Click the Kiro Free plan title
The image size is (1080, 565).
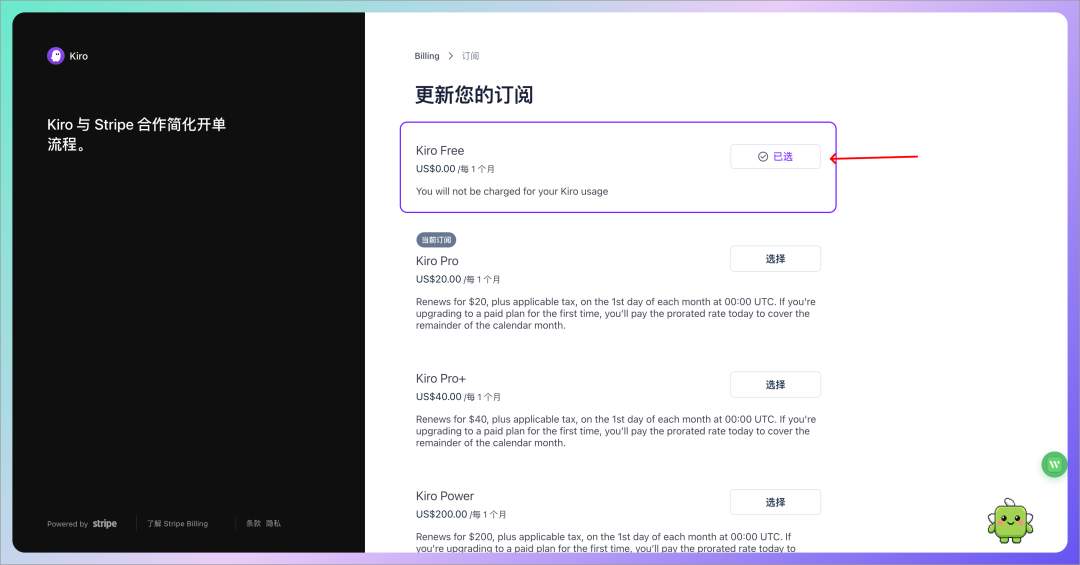click(440, 150)
